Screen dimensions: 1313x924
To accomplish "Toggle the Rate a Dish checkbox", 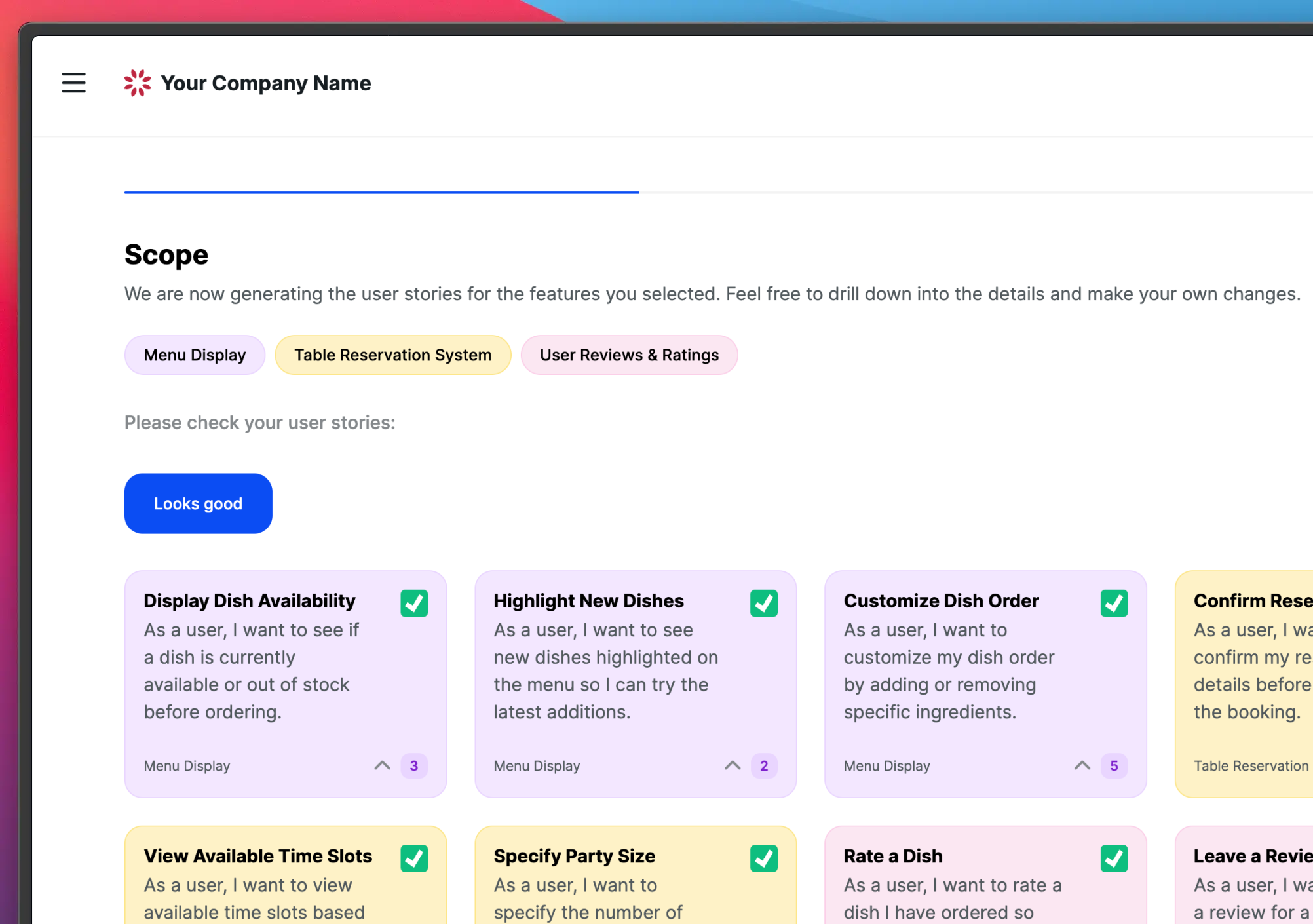I will (x=1114, y=858).
